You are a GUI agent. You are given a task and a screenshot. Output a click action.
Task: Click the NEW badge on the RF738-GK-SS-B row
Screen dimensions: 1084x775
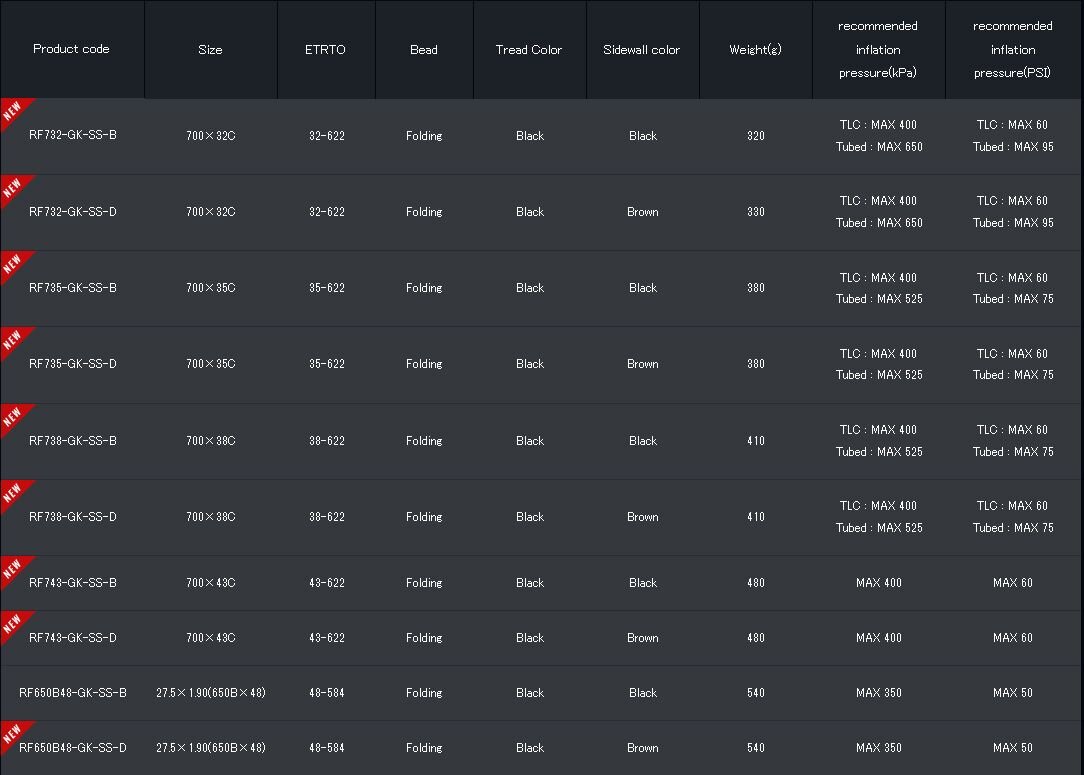point(13,417)
